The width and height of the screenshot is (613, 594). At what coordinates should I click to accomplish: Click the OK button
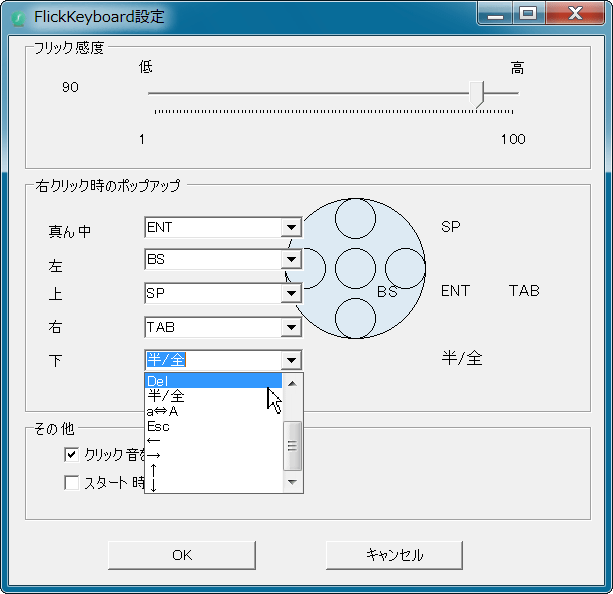click(x=182, y=555)
